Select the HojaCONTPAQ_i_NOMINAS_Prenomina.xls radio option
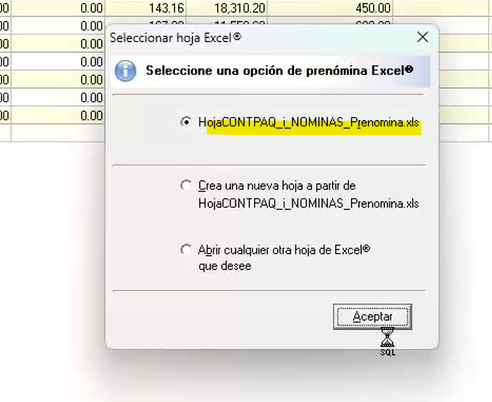The image size is (492, 402). (186, 122)
